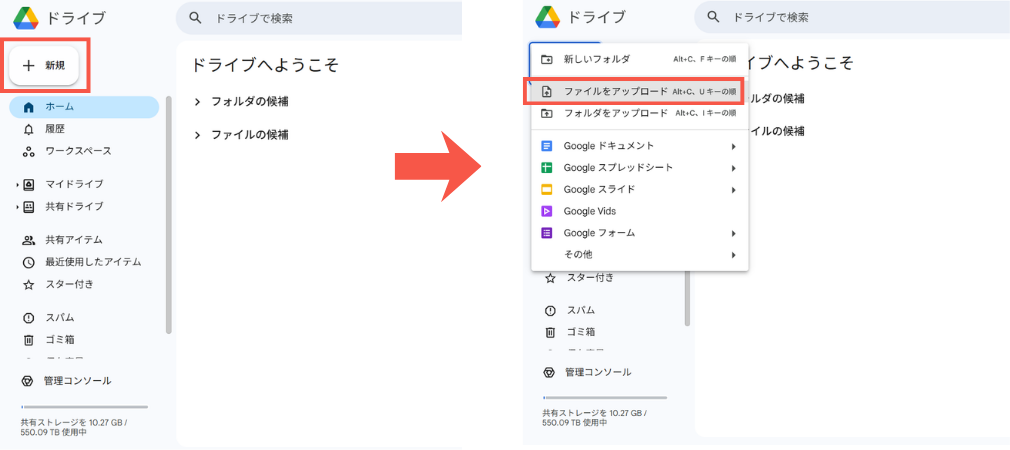Click the storage usage bar in right screenshot
Image resolution: width=1010 pixels, height=450 pixels.
(605, 398)
